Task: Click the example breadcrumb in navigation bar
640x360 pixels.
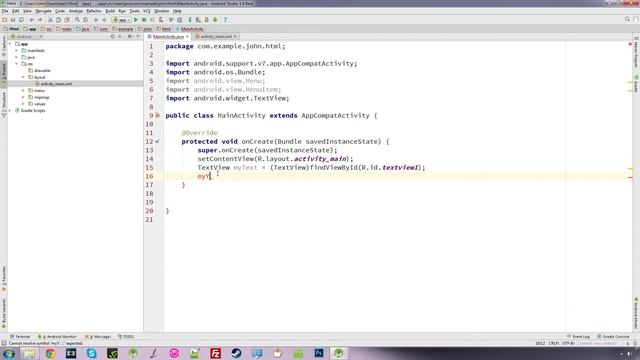Action: coord(123,29)
